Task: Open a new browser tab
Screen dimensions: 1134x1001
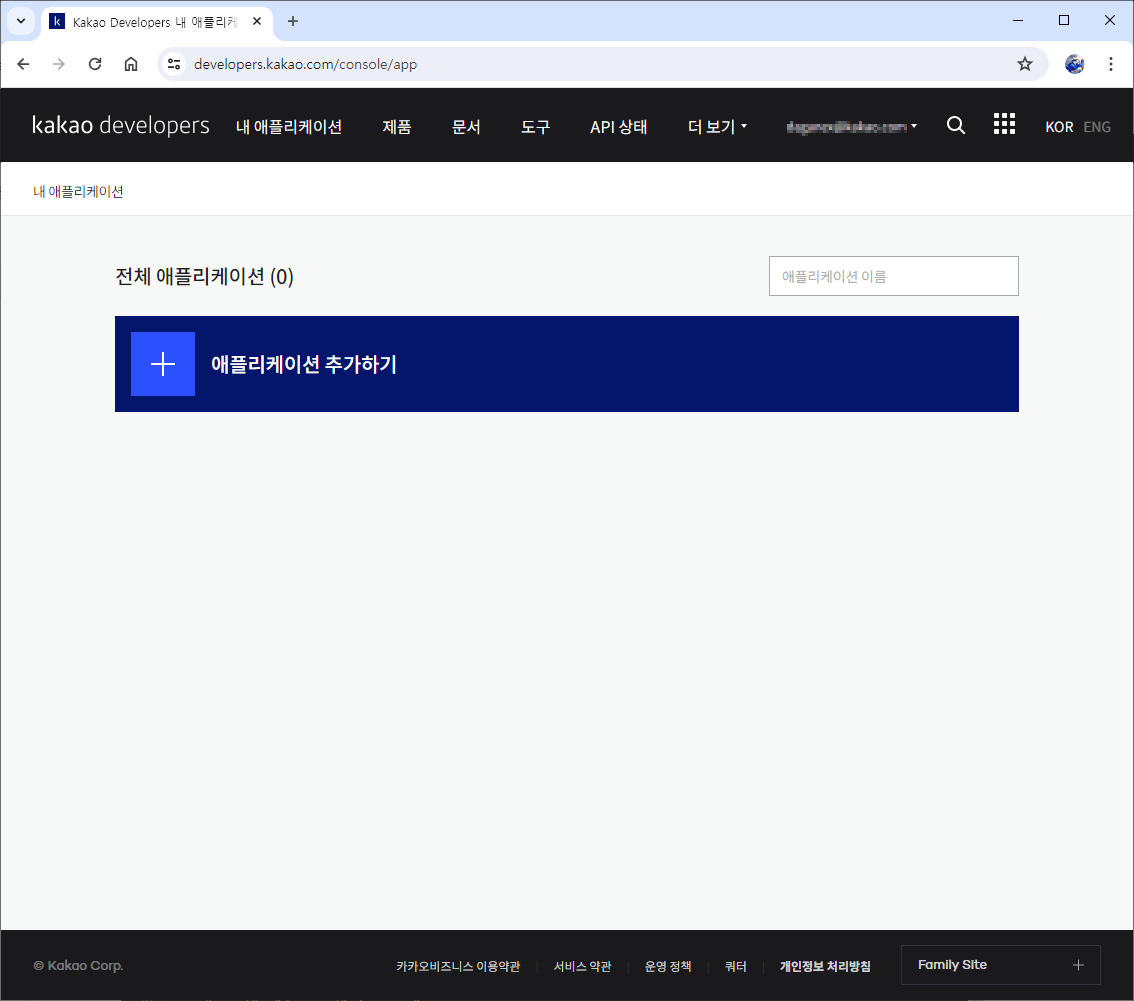Action: [293, 21]
